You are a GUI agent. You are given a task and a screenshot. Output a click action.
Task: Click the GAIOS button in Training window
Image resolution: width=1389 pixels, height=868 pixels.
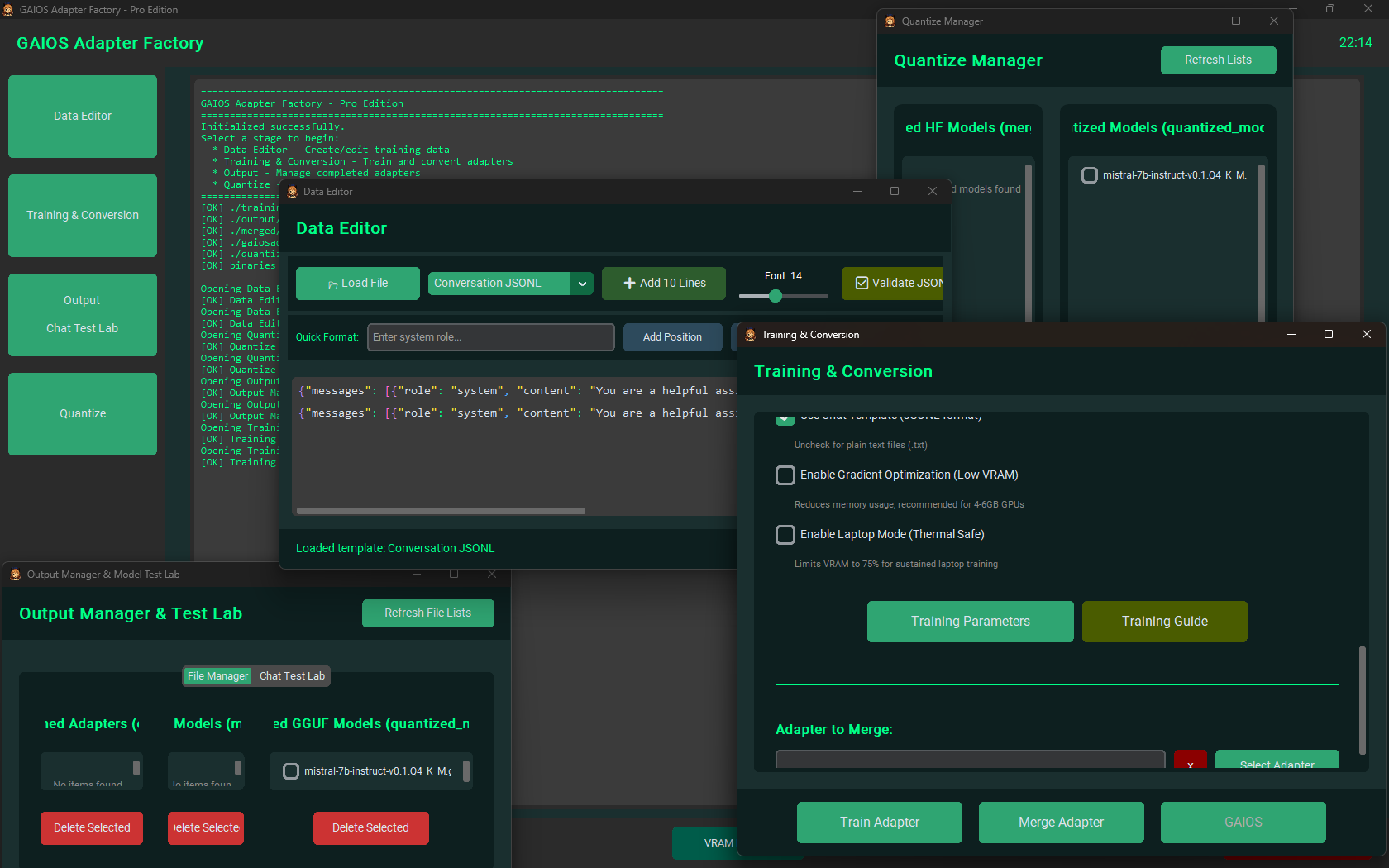coord(1243,823)
